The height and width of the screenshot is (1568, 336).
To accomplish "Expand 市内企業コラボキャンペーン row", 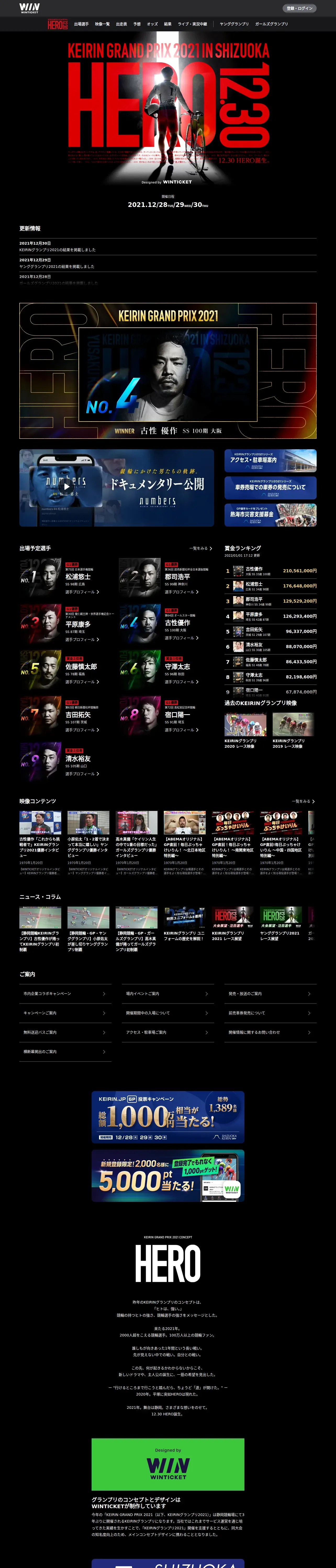I will pos(65,993).
